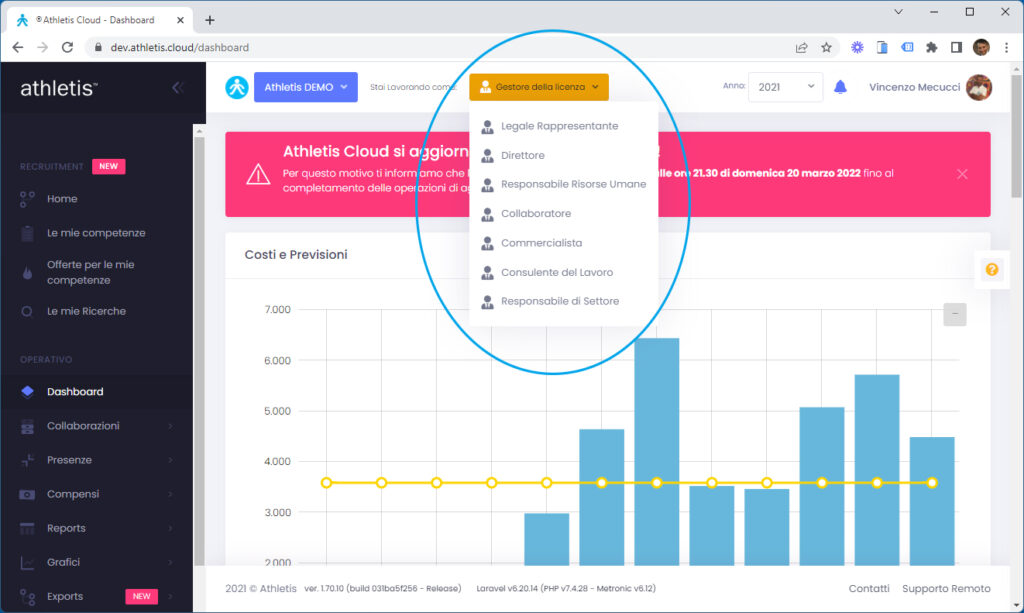Click the tallest blue bar in chart
1024x613 pixels.
pos(656,452)
